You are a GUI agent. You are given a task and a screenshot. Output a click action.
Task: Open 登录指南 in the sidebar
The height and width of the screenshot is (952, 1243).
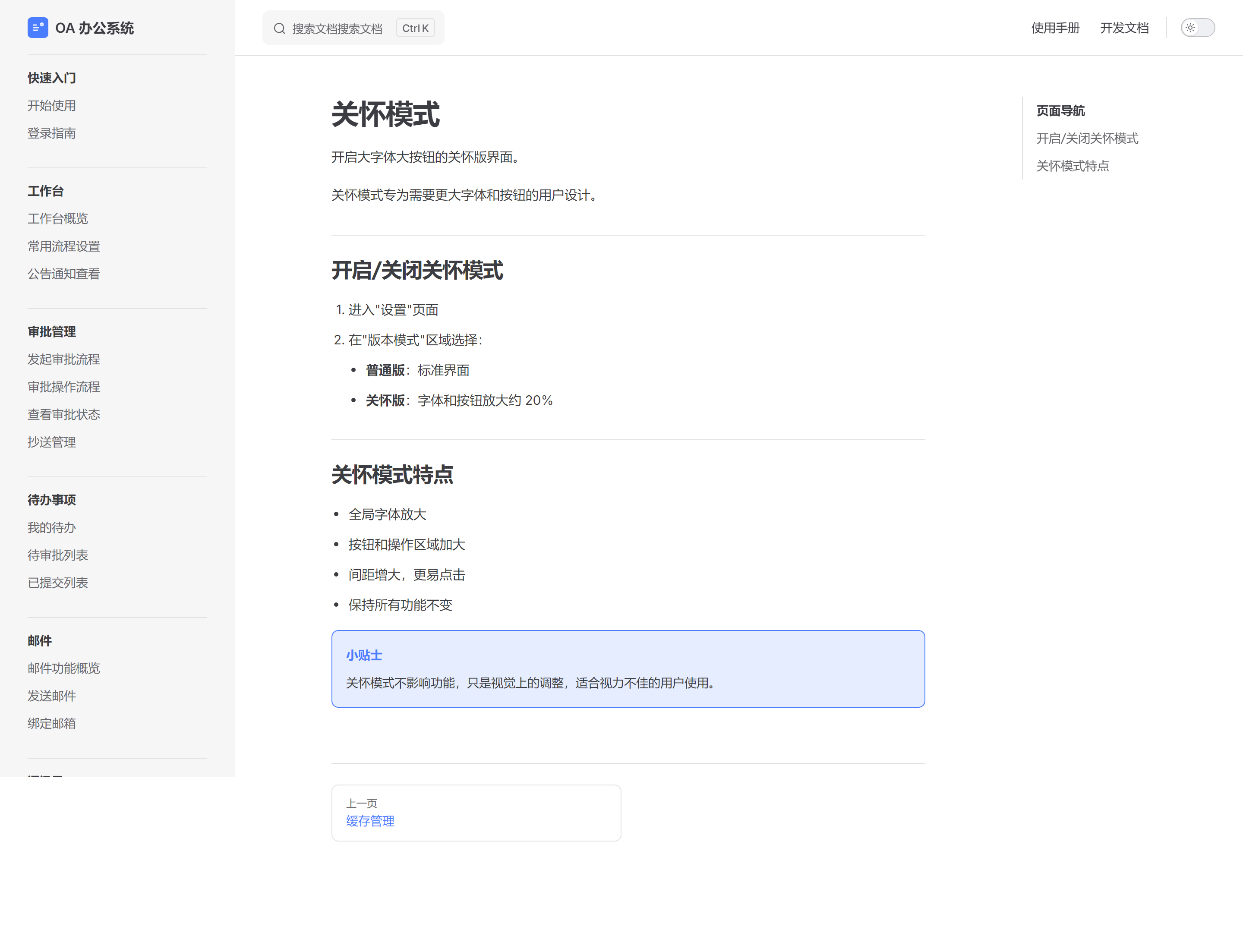tap(52, 133)
